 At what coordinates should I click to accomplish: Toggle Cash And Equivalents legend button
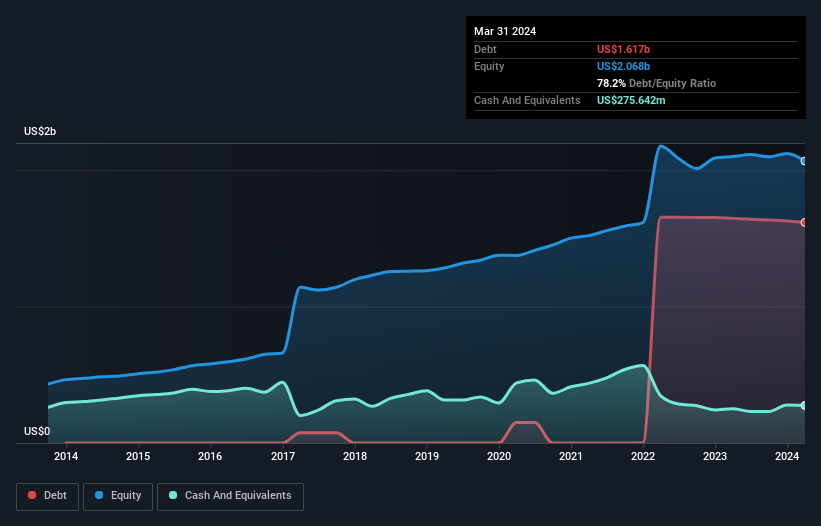click(x=230, y=496)
